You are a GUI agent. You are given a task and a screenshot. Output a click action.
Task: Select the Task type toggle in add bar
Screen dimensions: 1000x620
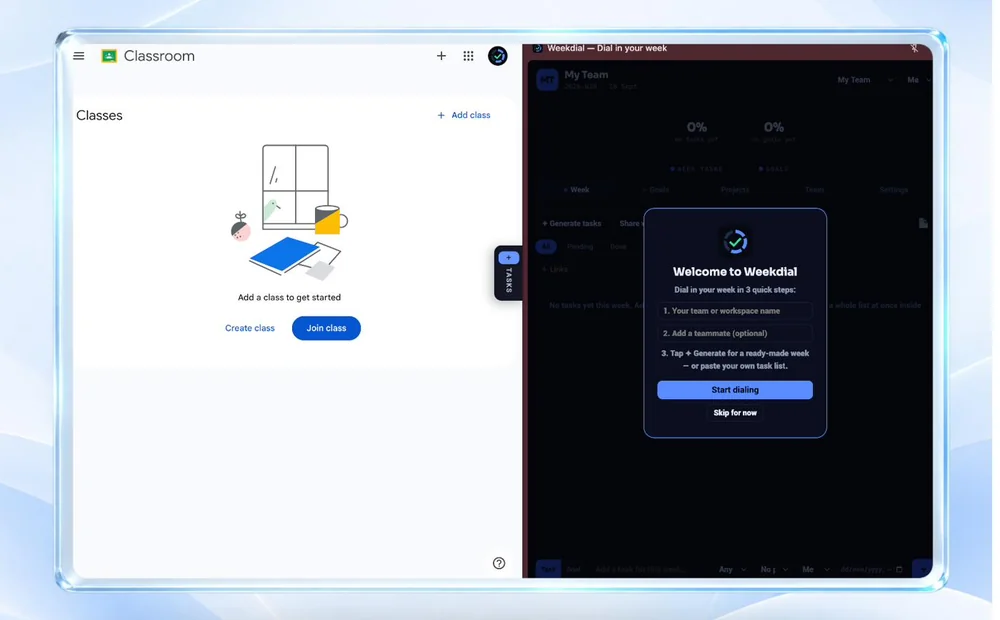(548, 569)
